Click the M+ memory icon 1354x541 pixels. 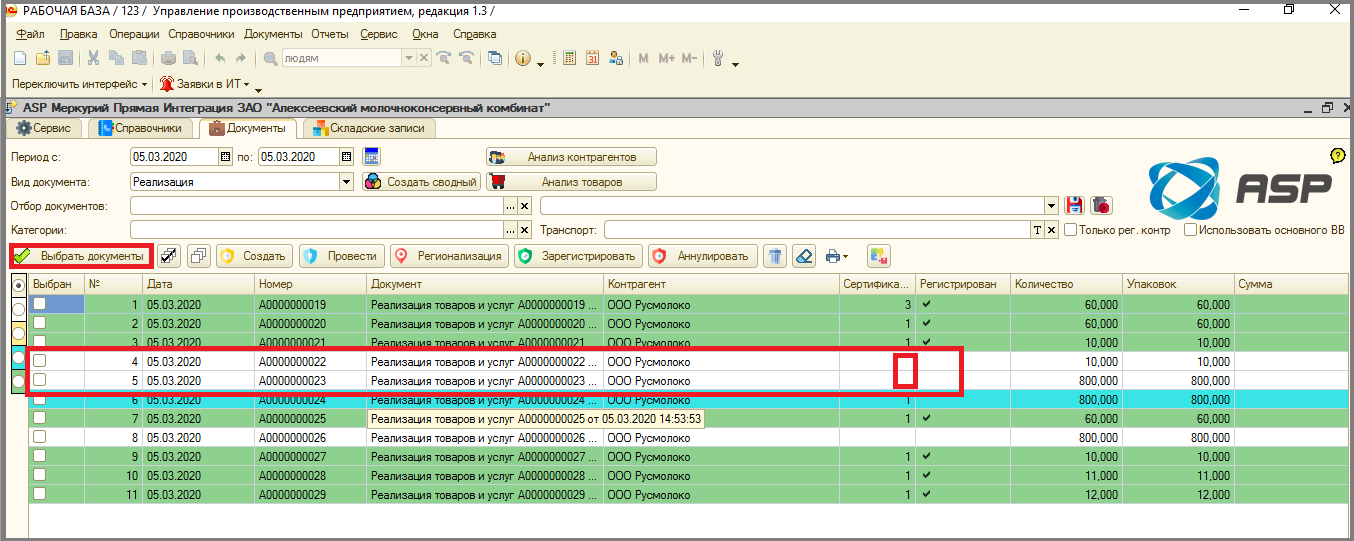[667, 59]
